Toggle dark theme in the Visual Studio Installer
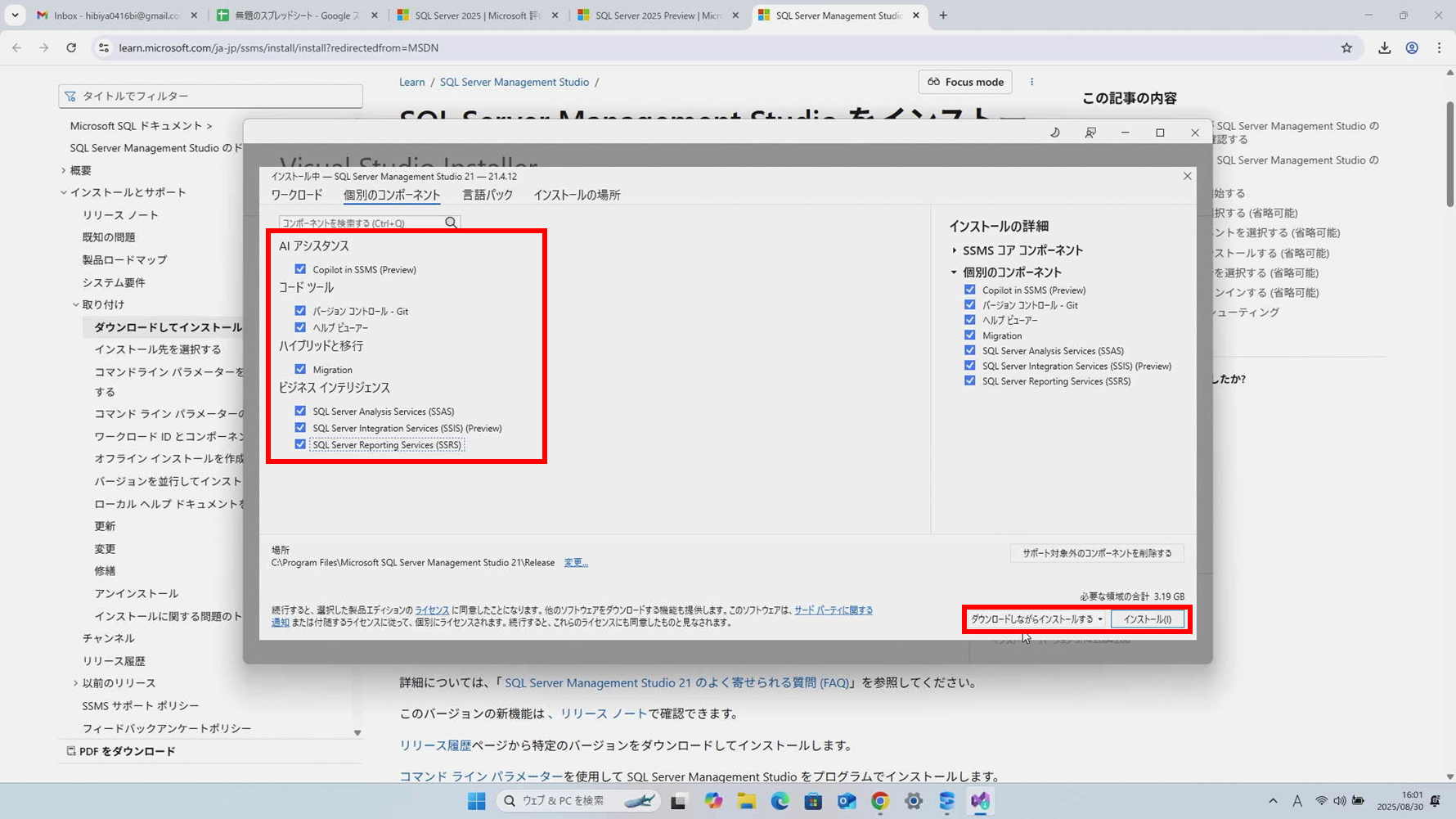The image size is (1456, 819). (x=1054, y=132)
